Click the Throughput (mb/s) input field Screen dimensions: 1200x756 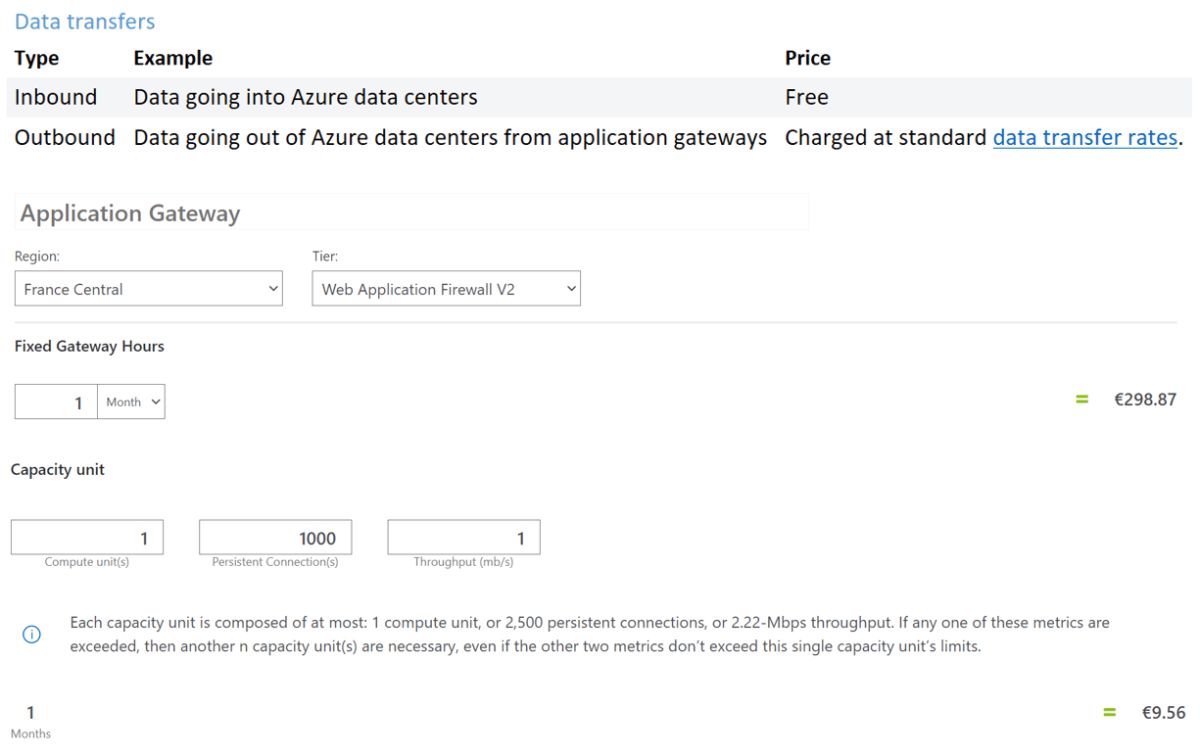point(463,537)
